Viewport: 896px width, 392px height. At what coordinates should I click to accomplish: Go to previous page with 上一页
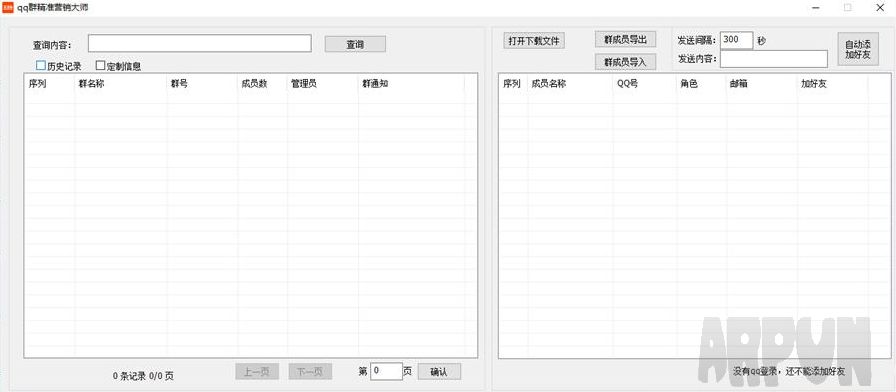click(257, 371)
